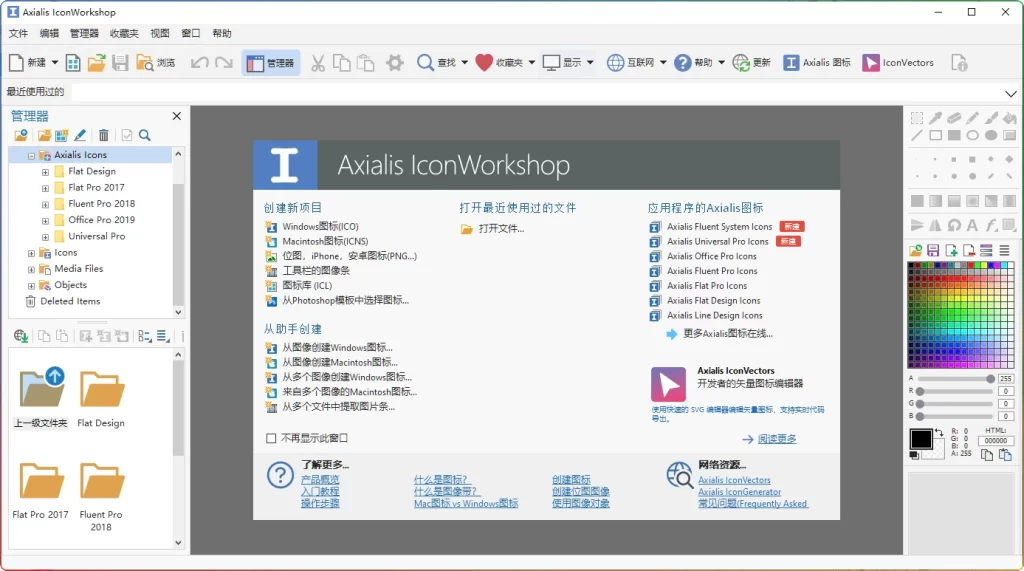This screenshot has width=1024, height=571.
Task: Click the red (R) slider handle
Action: (920, 391)
